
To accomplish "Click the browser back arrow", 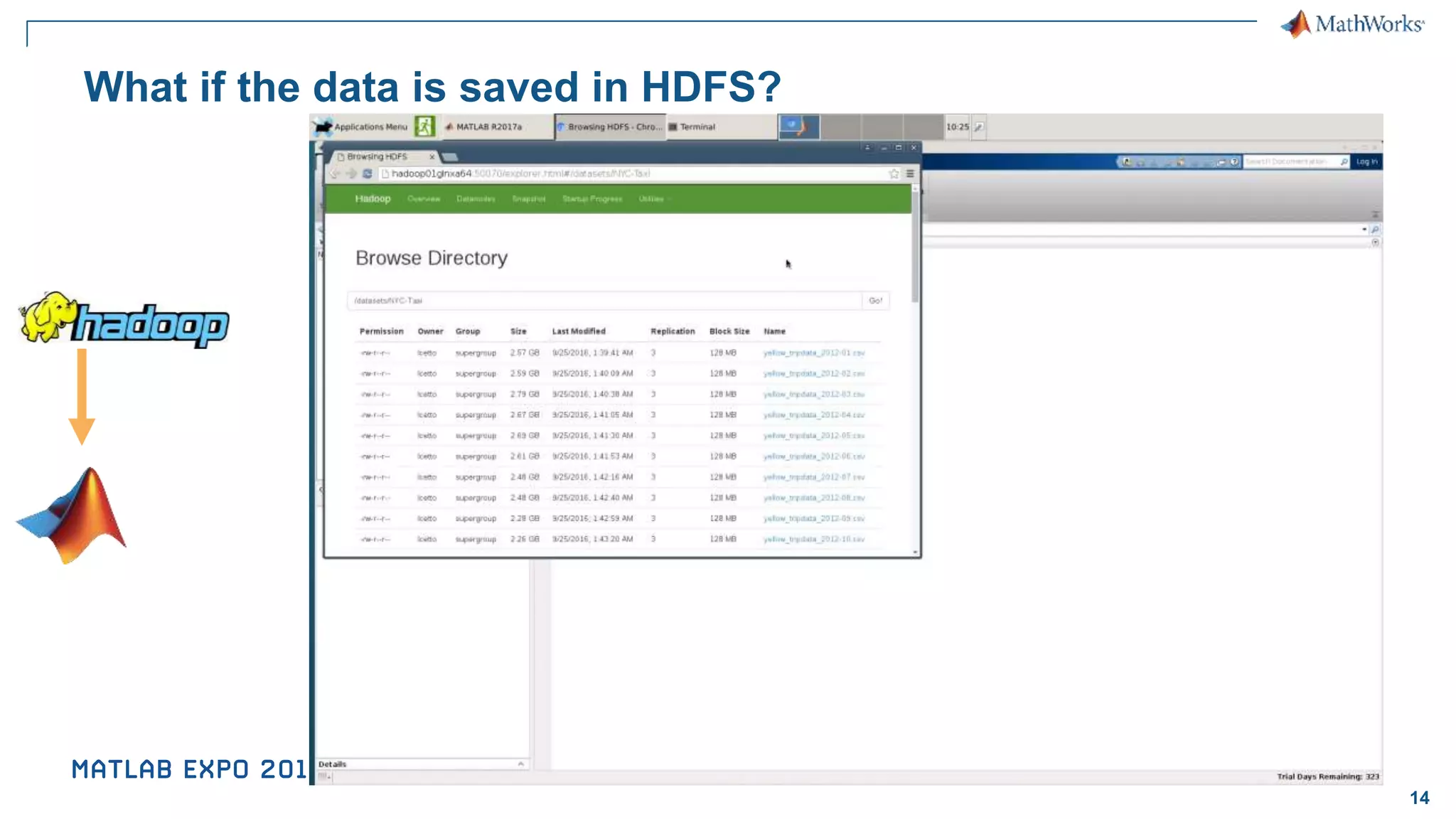I will tap(335, 173).
